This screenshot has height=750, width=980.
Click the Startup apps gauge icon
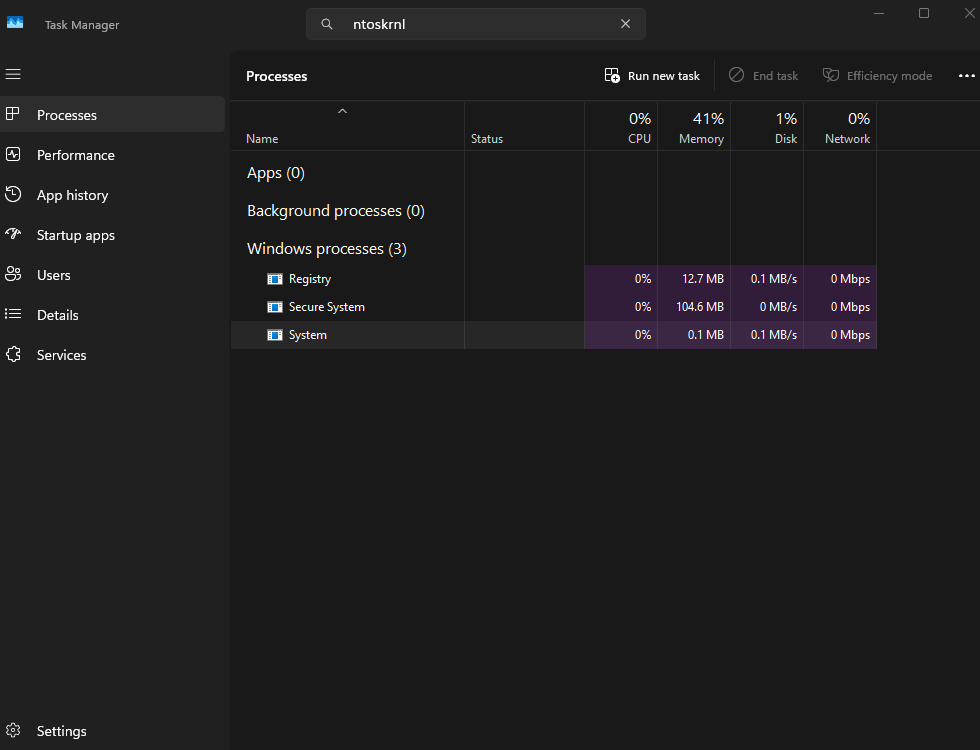click(x=13, y=235)
